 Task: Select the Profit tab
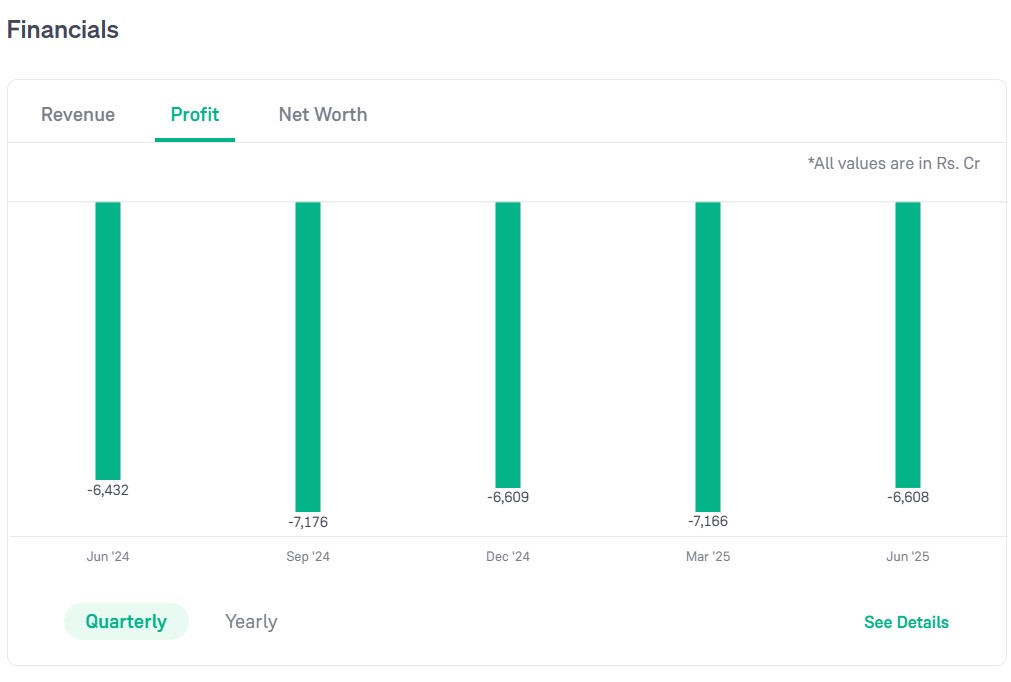[x=195, y=115]
